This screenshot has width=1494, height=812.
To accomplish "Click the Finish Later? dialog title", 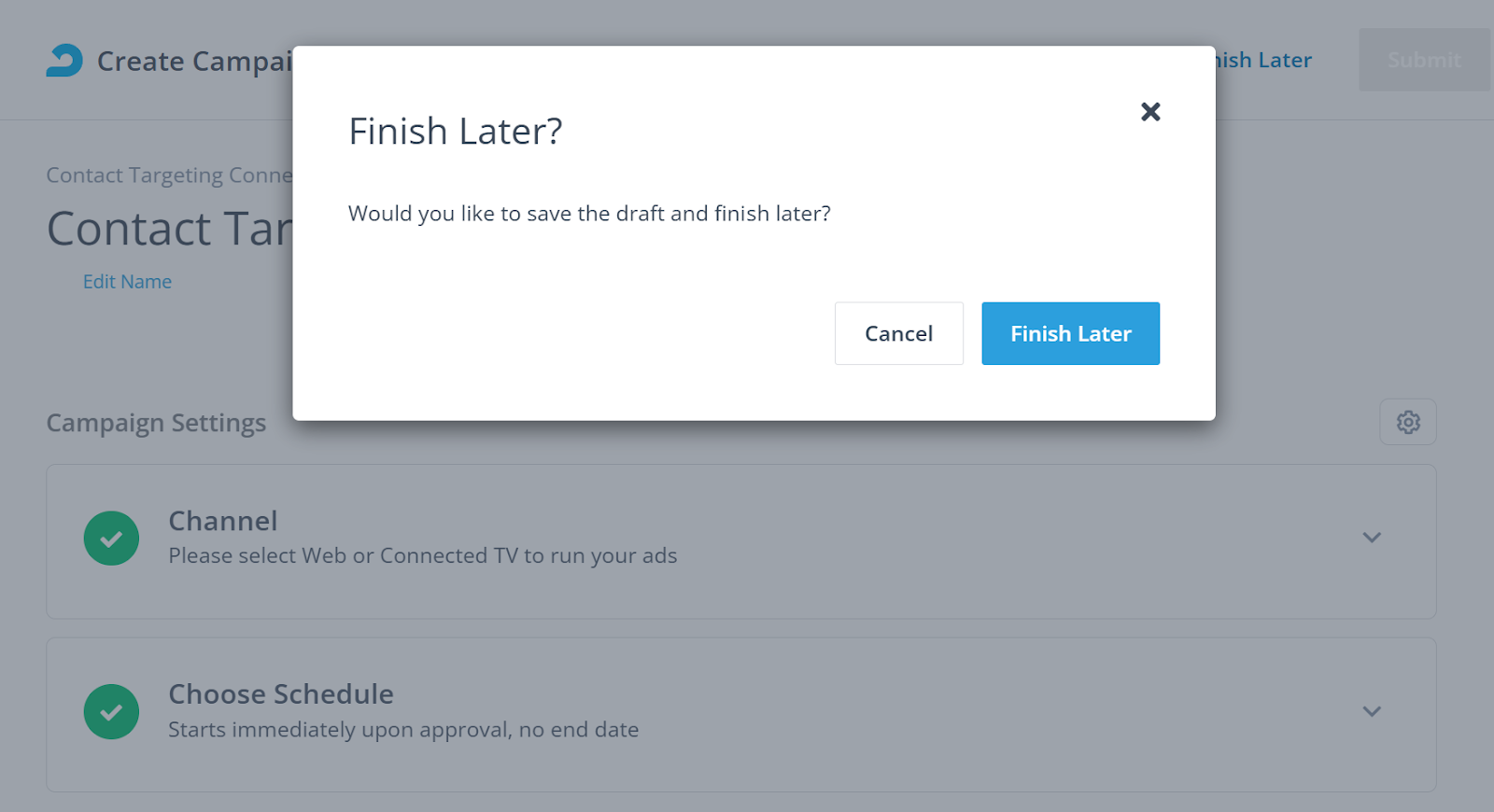I will coord(455,132).
